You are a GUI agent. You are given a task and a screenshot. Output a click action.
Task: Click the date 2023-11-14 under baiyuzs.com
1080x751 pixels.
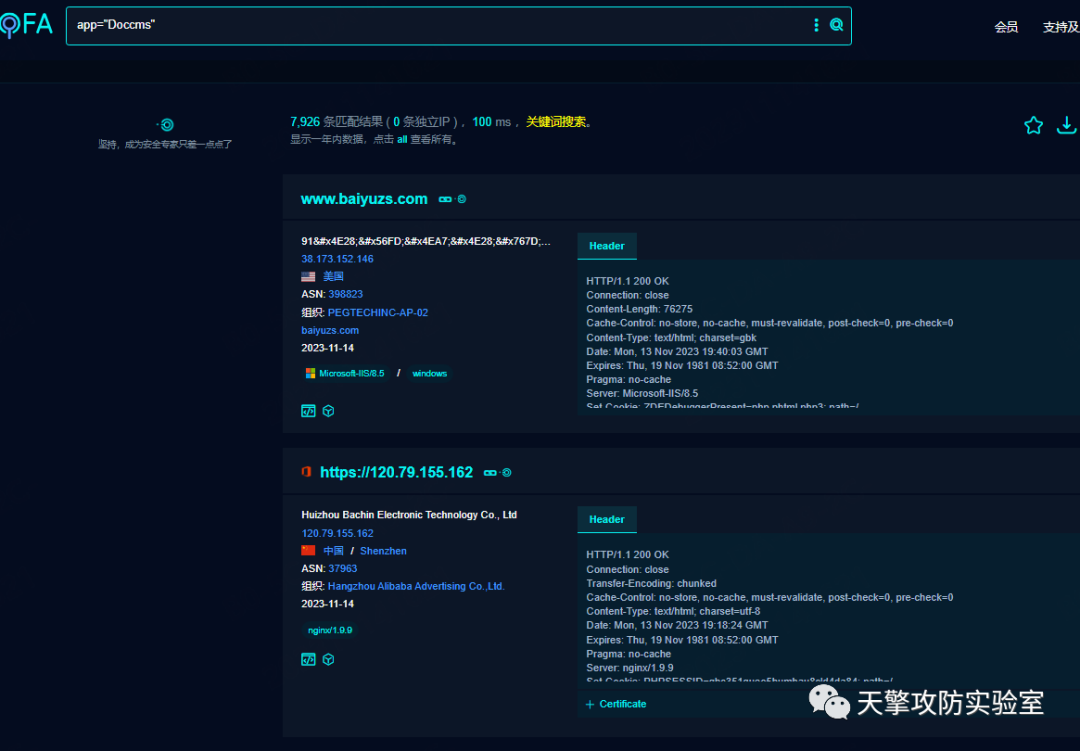point(327,348)
